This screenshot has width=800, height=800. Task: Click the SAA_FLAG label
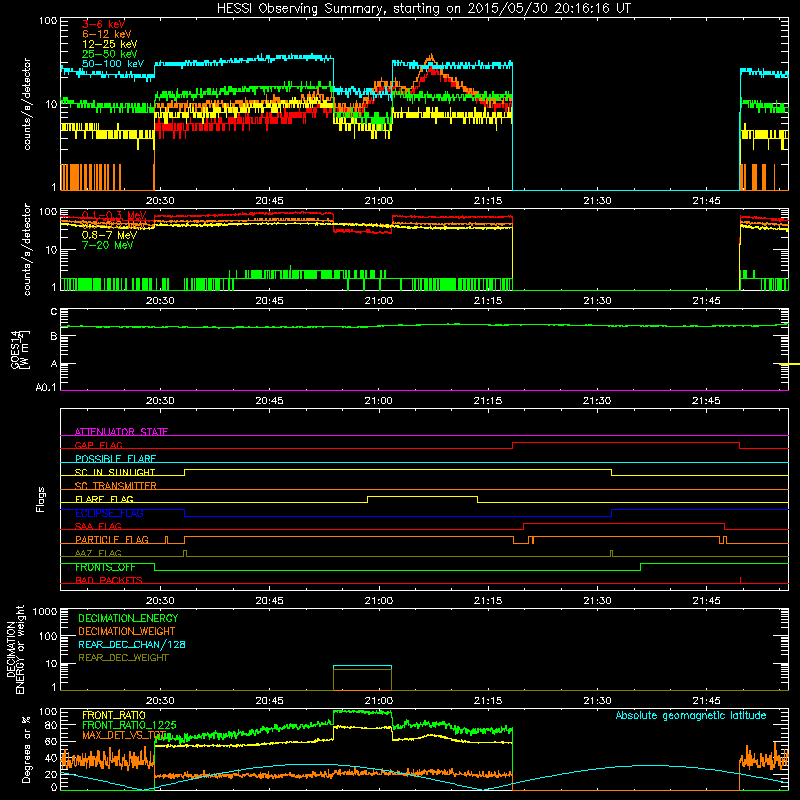98,526
